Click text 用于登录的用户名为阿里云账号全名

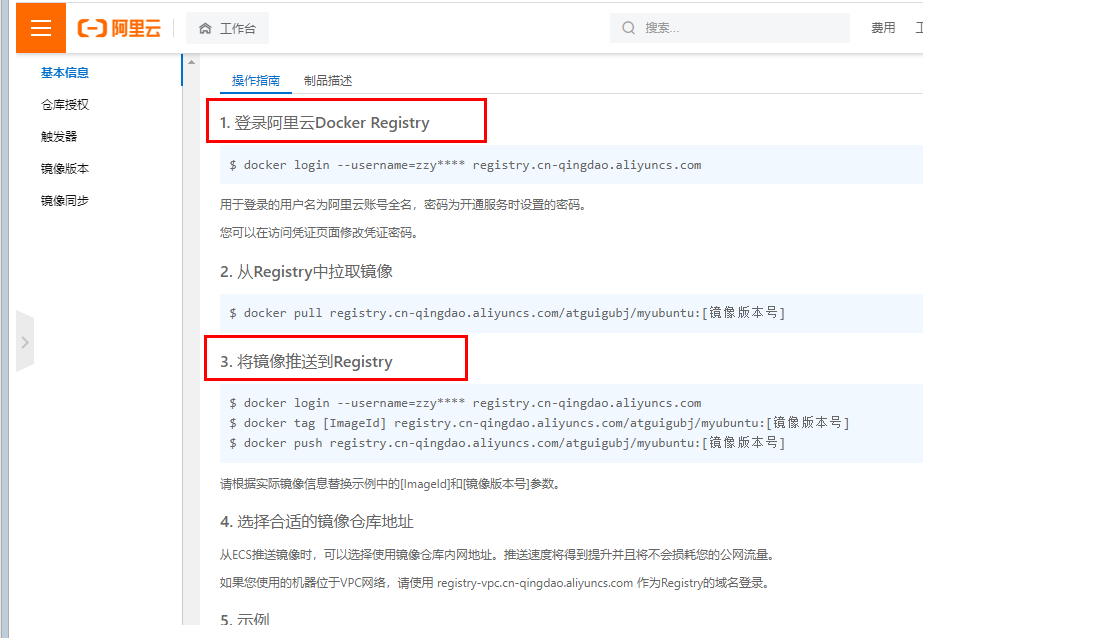pyautogui.click(x=316, y=205)
